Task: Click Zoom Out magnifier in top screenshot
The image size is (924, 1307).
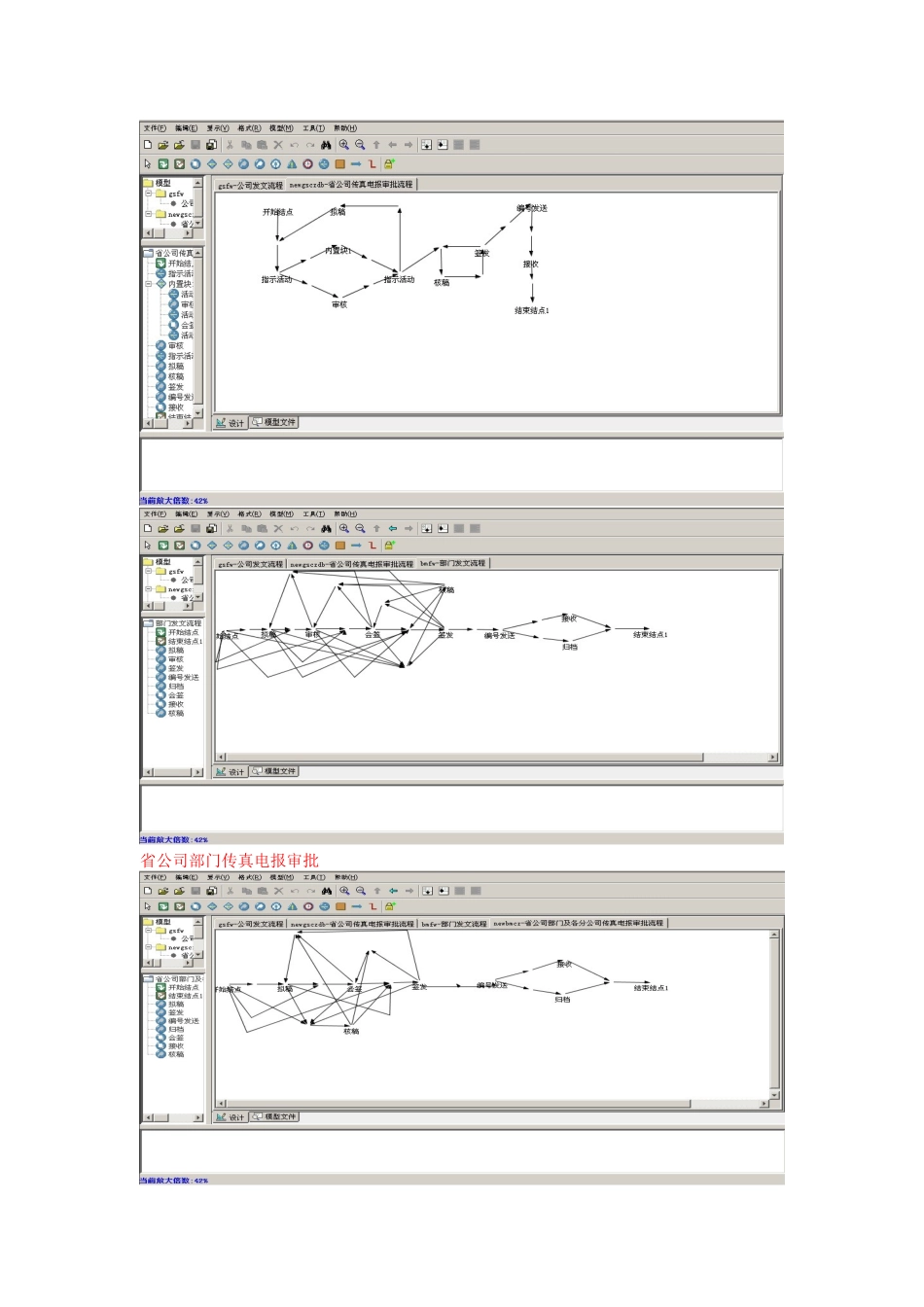Action: click(360, 145)
